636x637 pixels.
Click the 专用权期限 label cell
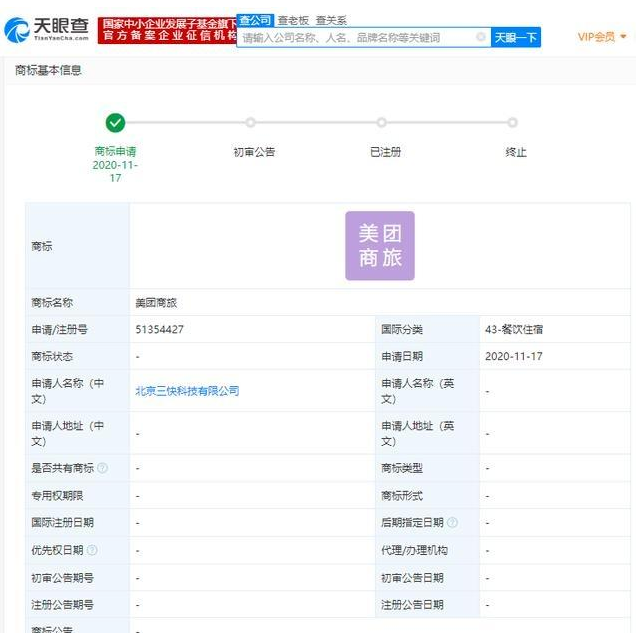tap(78, 495)
